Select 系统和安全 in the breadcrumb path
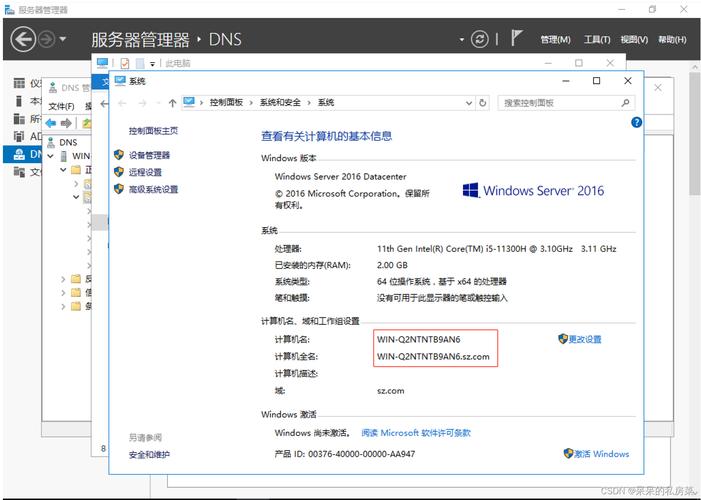701x500 pixels. [x=279, y=103]
